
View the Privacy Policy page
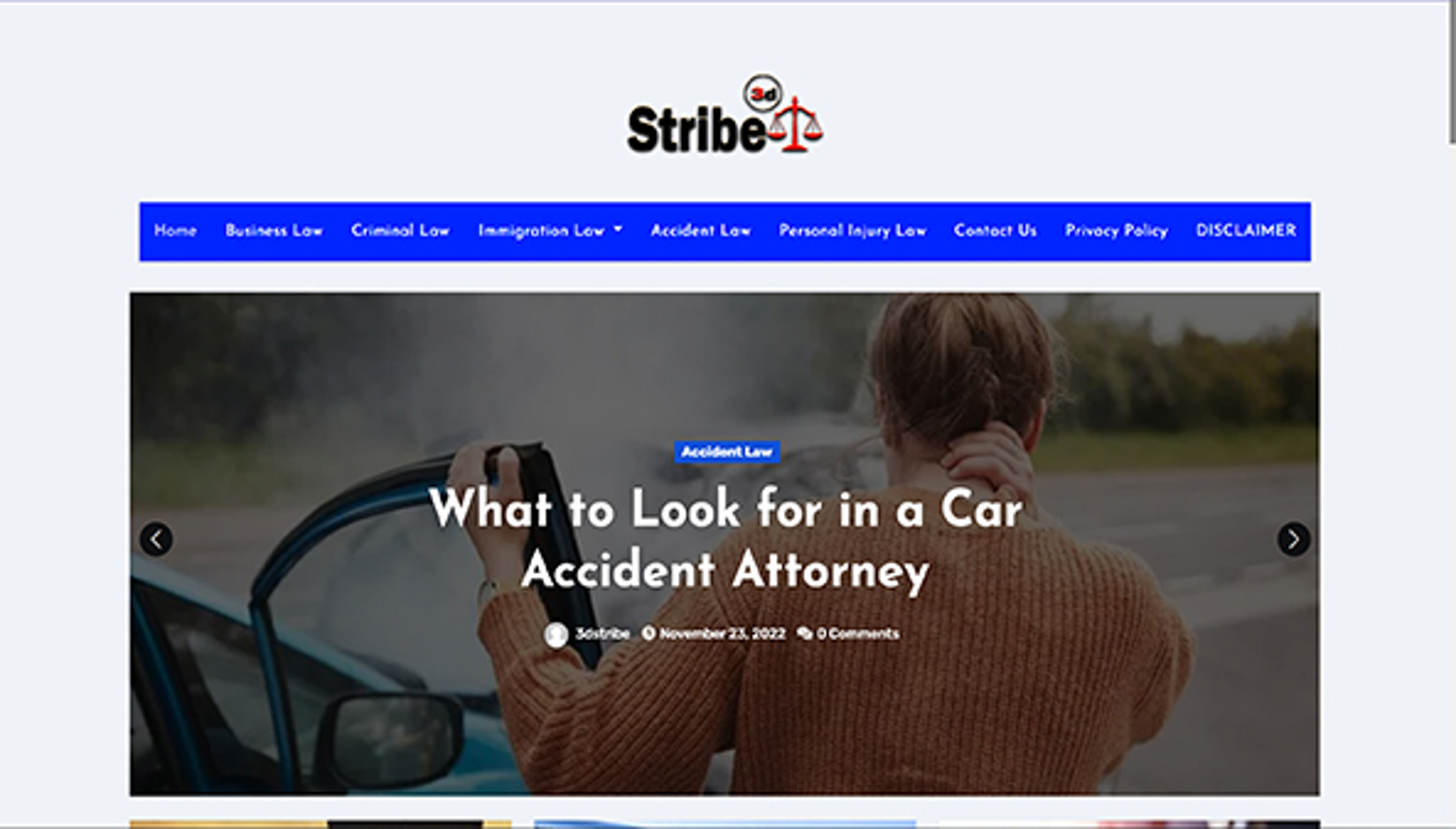[x=1116, y=231]
